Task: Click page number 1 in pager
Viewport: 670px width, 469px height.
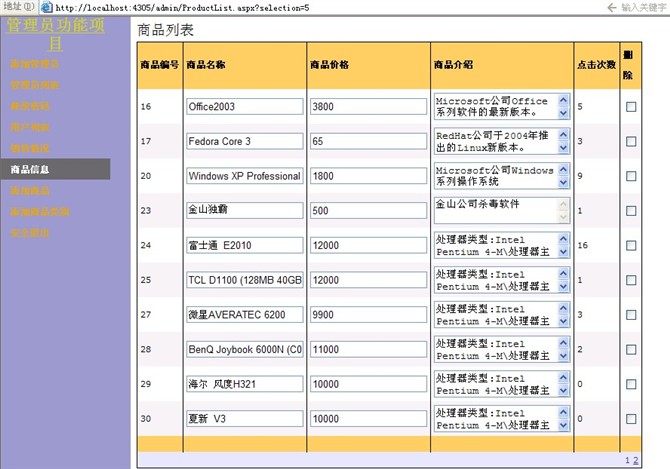Action: click(x=627, y=460)
